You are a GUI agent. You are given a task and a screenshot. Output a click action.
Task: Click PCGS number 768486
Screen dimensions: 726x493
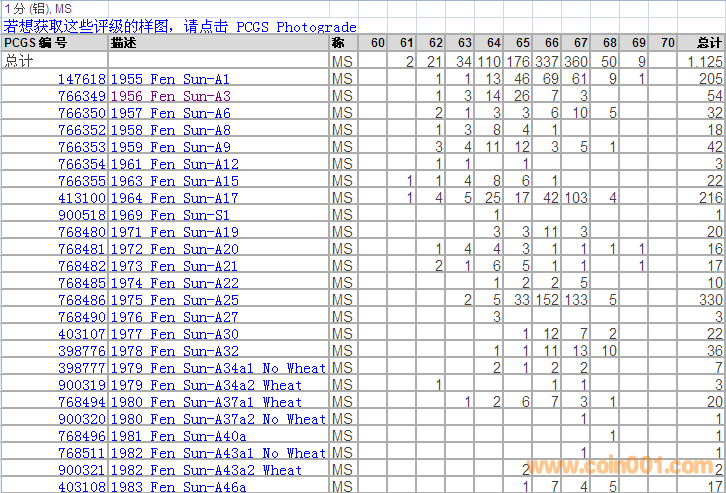pyautogui.click(x=82, y=299)
